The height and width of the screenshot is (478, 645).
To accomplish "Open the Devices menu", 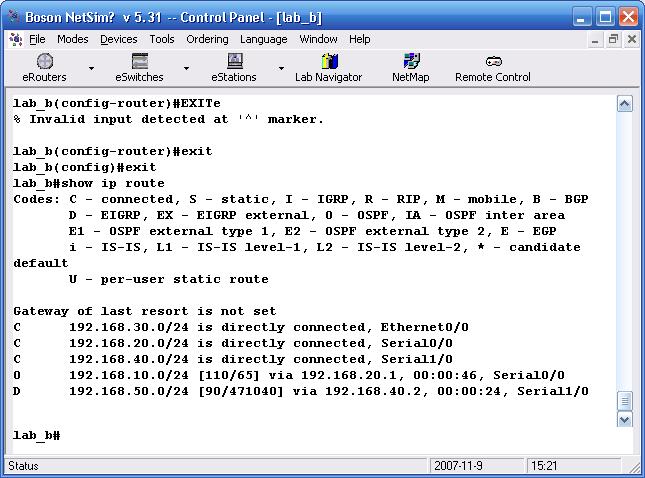I will 118,39.
